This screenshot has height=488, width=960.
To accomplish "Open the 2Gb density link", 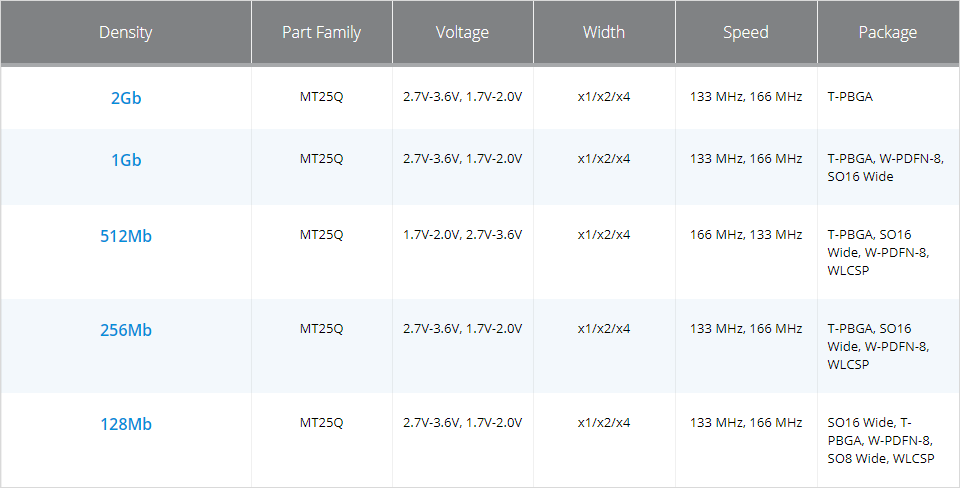I will tap(126, 98).
